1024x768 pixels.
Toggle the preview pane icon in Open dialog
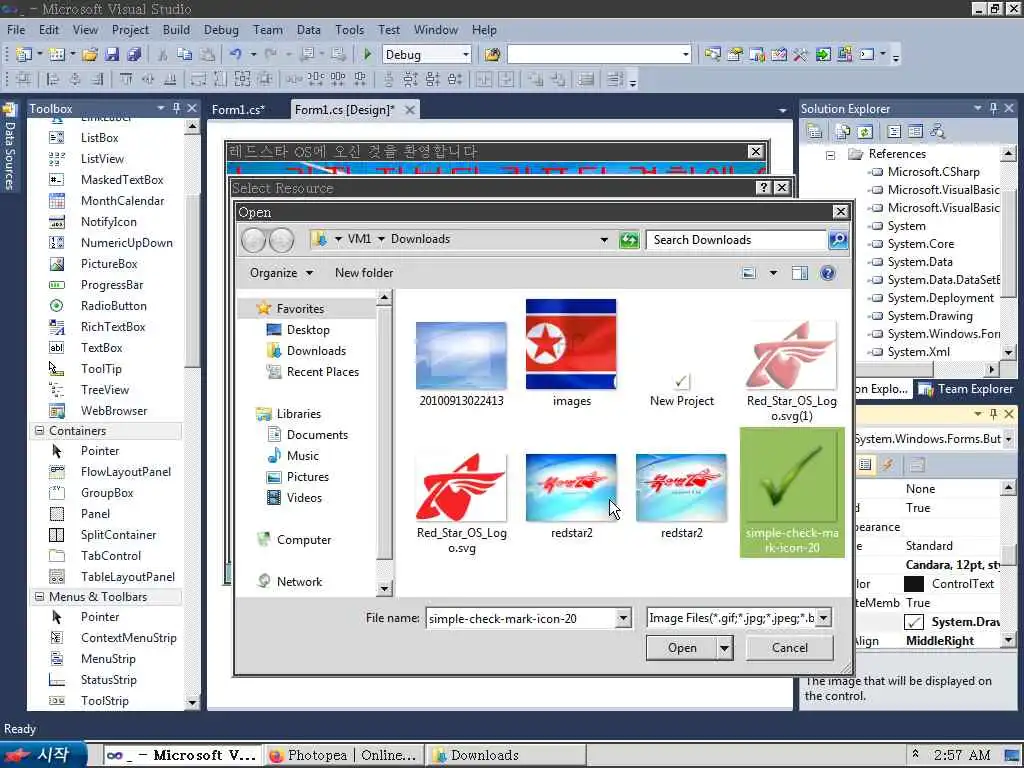tap(799, 273)
